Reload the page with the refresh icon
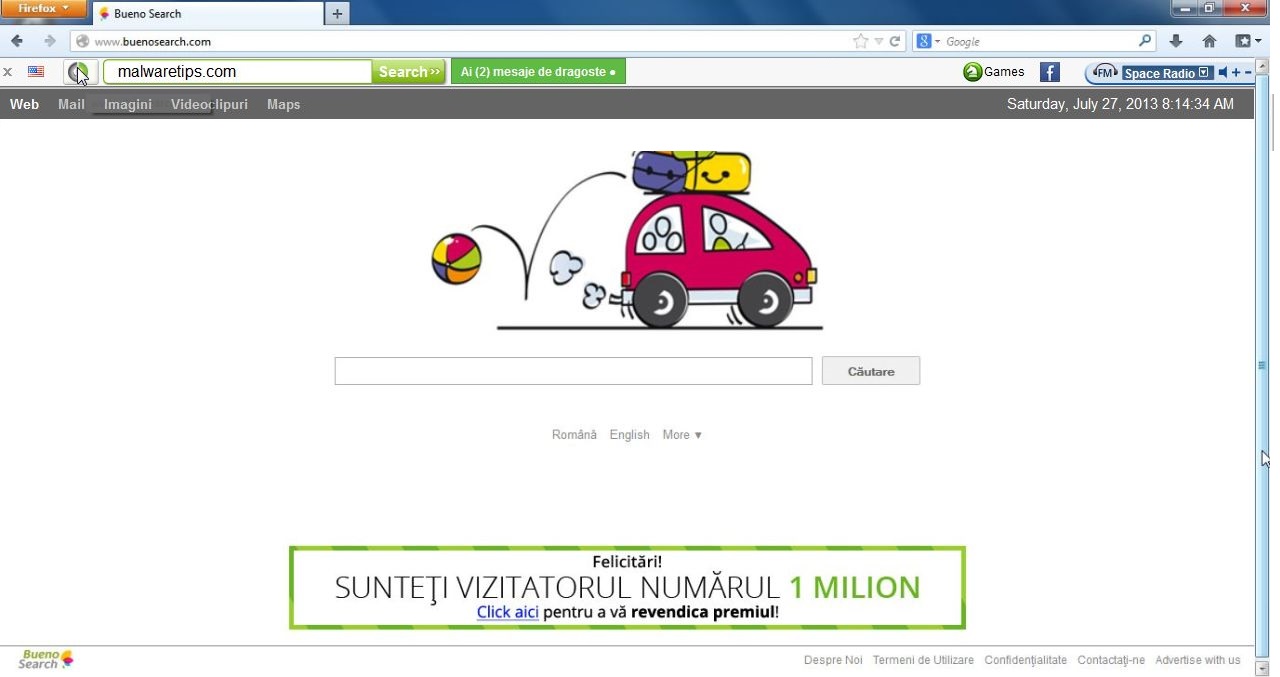 895,41
